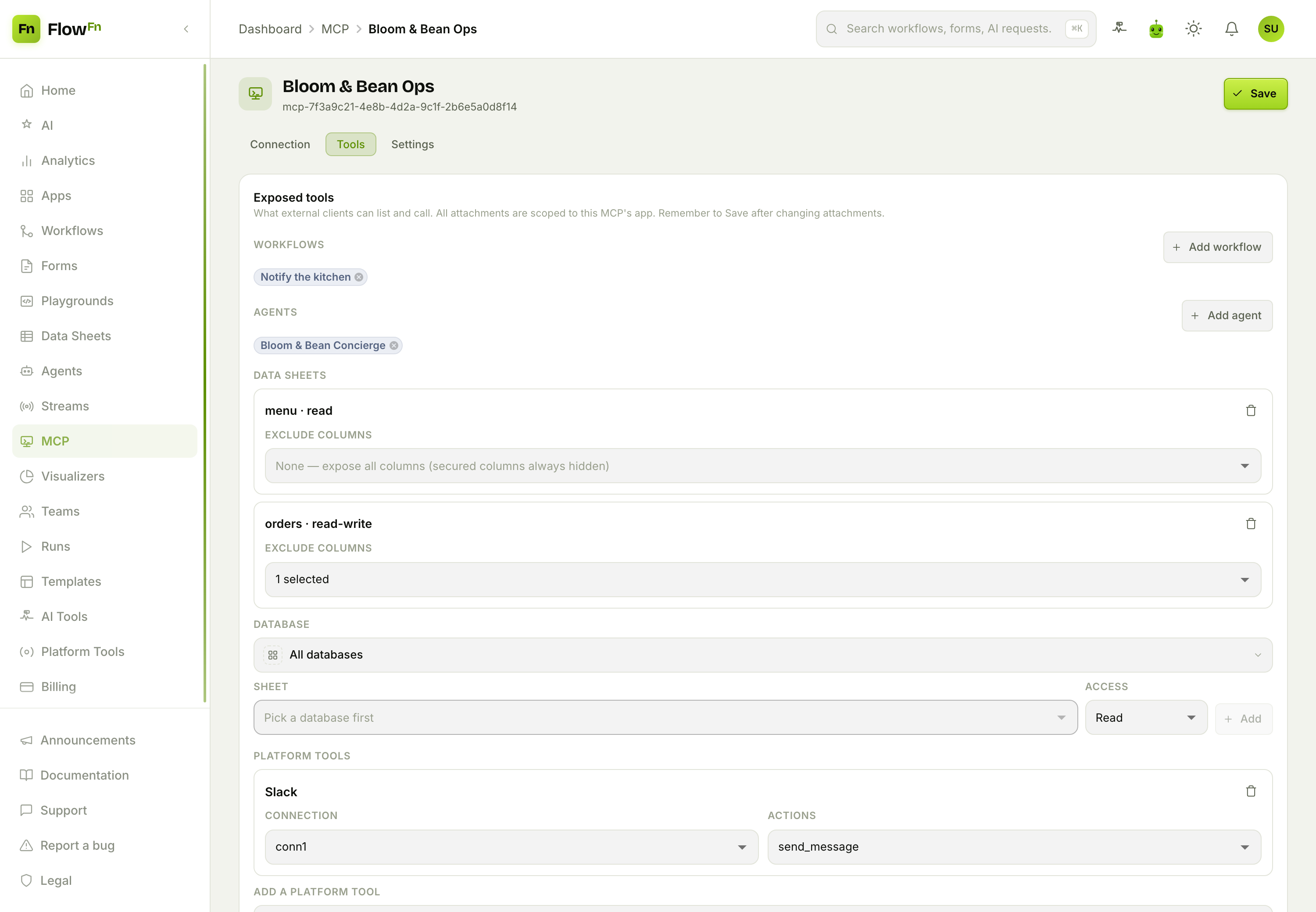Viewport: 1316px width, 912px height.
Task: Delete the orders read-write data sheet
Action: click(x=1250, y=524)
